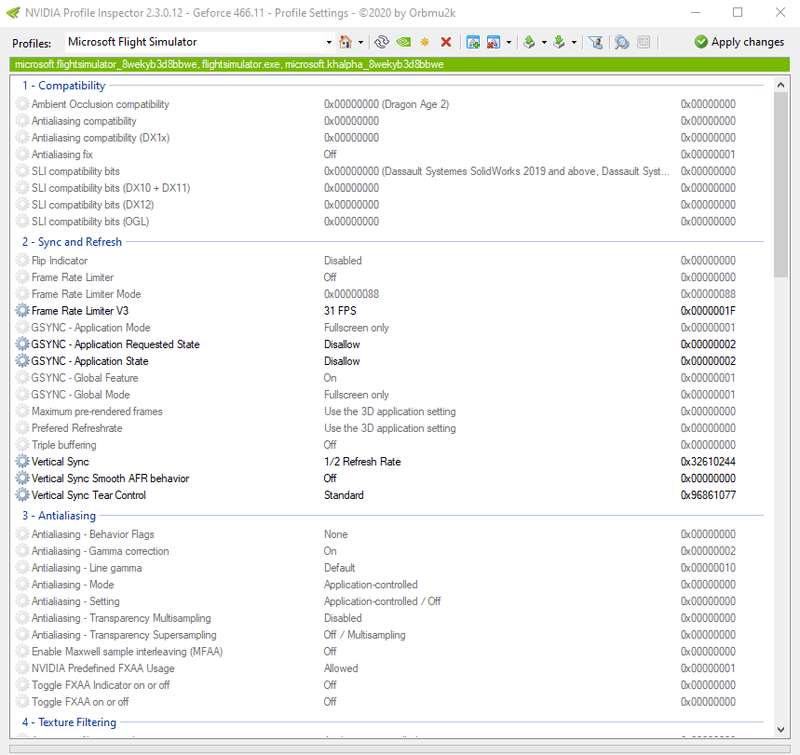Collapse the 2 - Sync and Refresh section

72,242
